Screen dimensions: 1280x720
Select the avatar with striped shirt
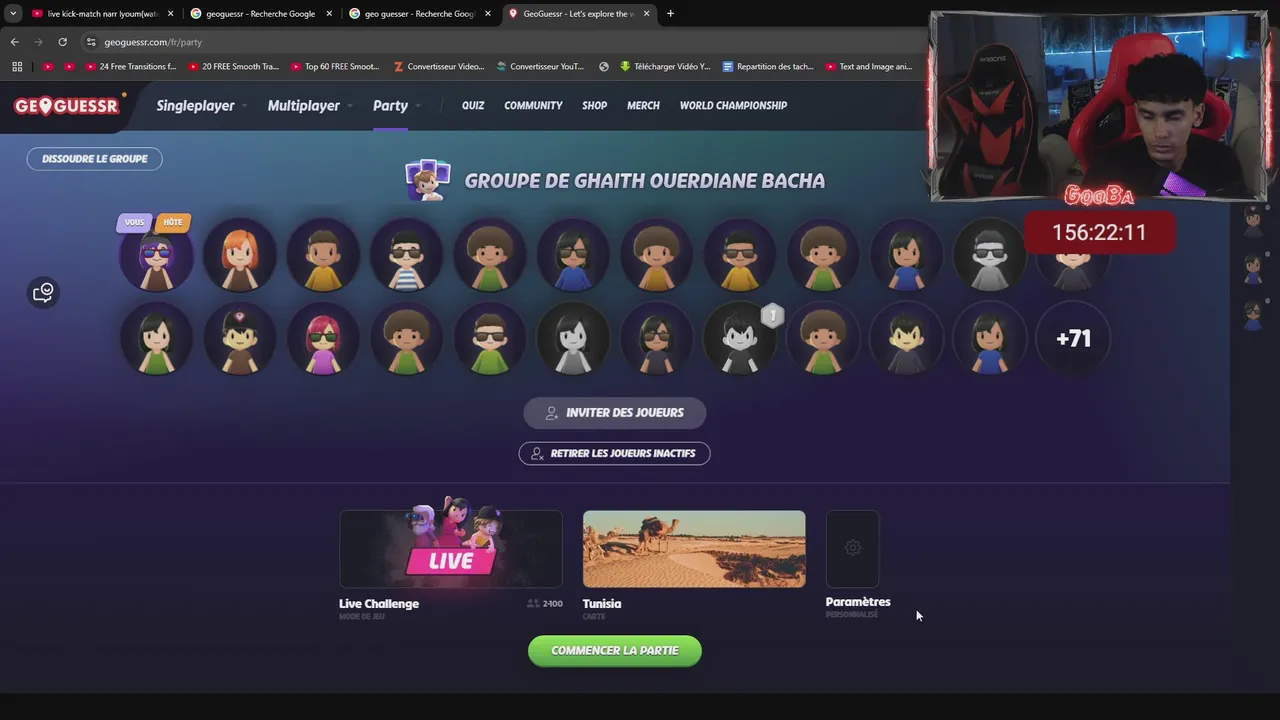pos(406,255)
